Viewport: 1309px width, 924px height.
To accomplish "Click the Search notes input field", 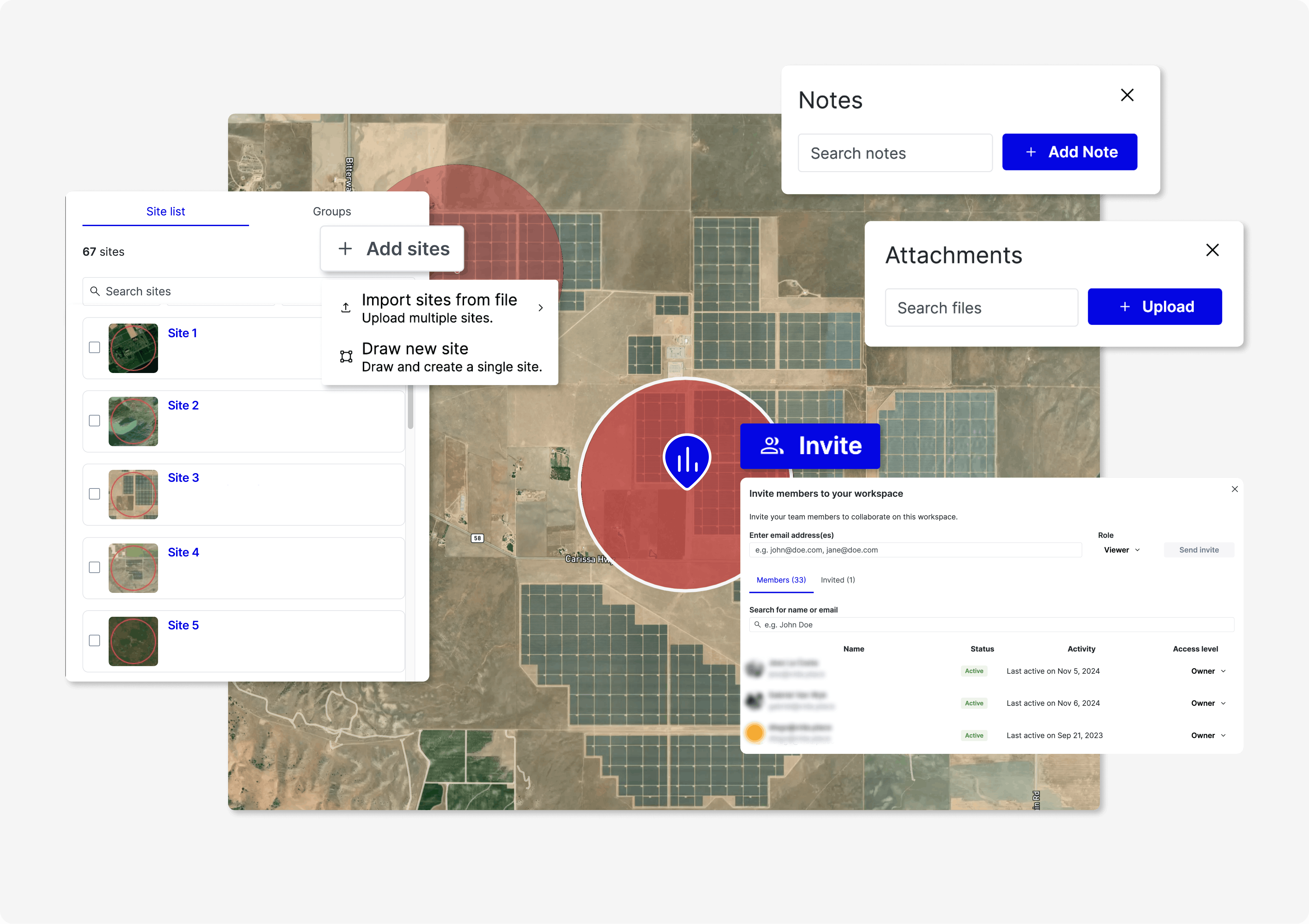I will (895, 153).
